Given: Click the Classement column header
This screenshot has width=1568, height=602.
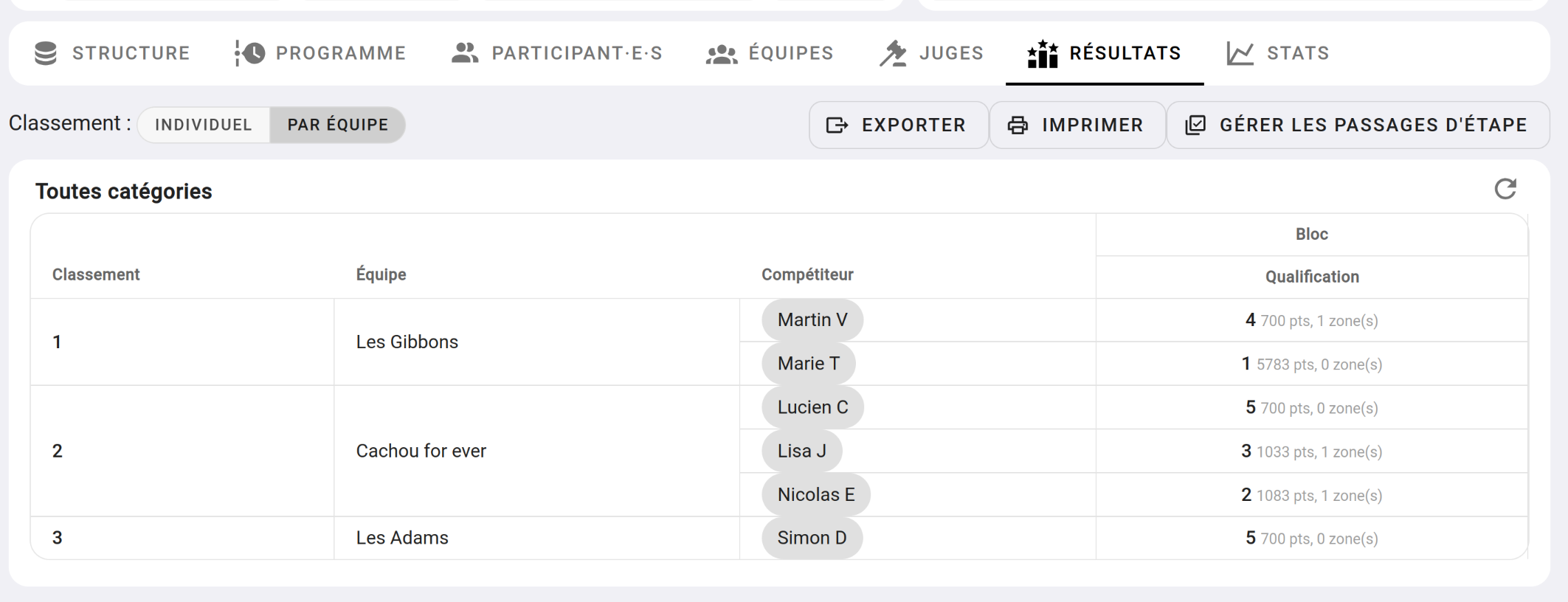Looking at the screenshot, I should click(96, 274).
